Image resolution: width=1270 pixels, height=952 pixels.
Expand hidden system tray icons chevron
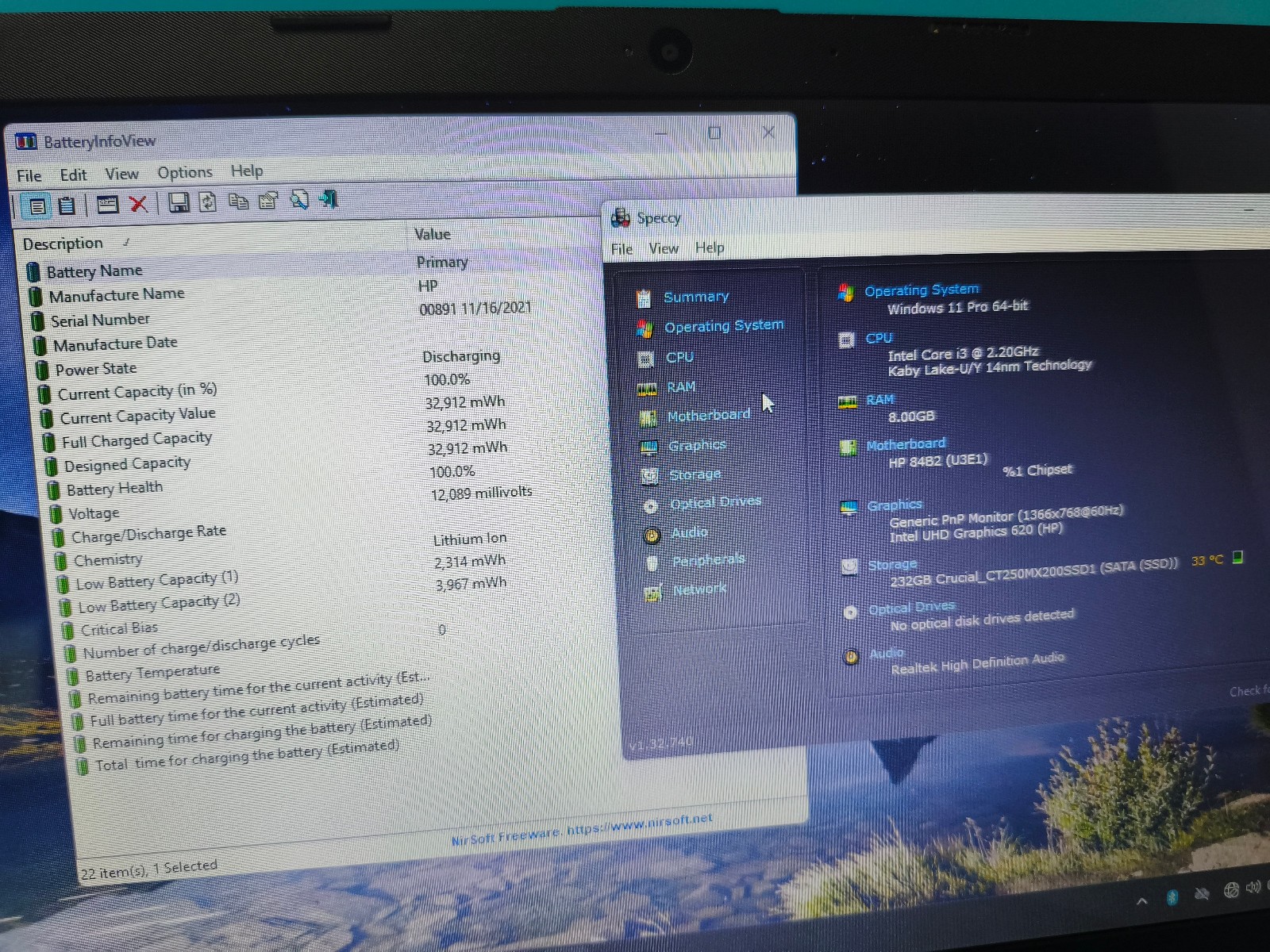tap(1142, 900)
